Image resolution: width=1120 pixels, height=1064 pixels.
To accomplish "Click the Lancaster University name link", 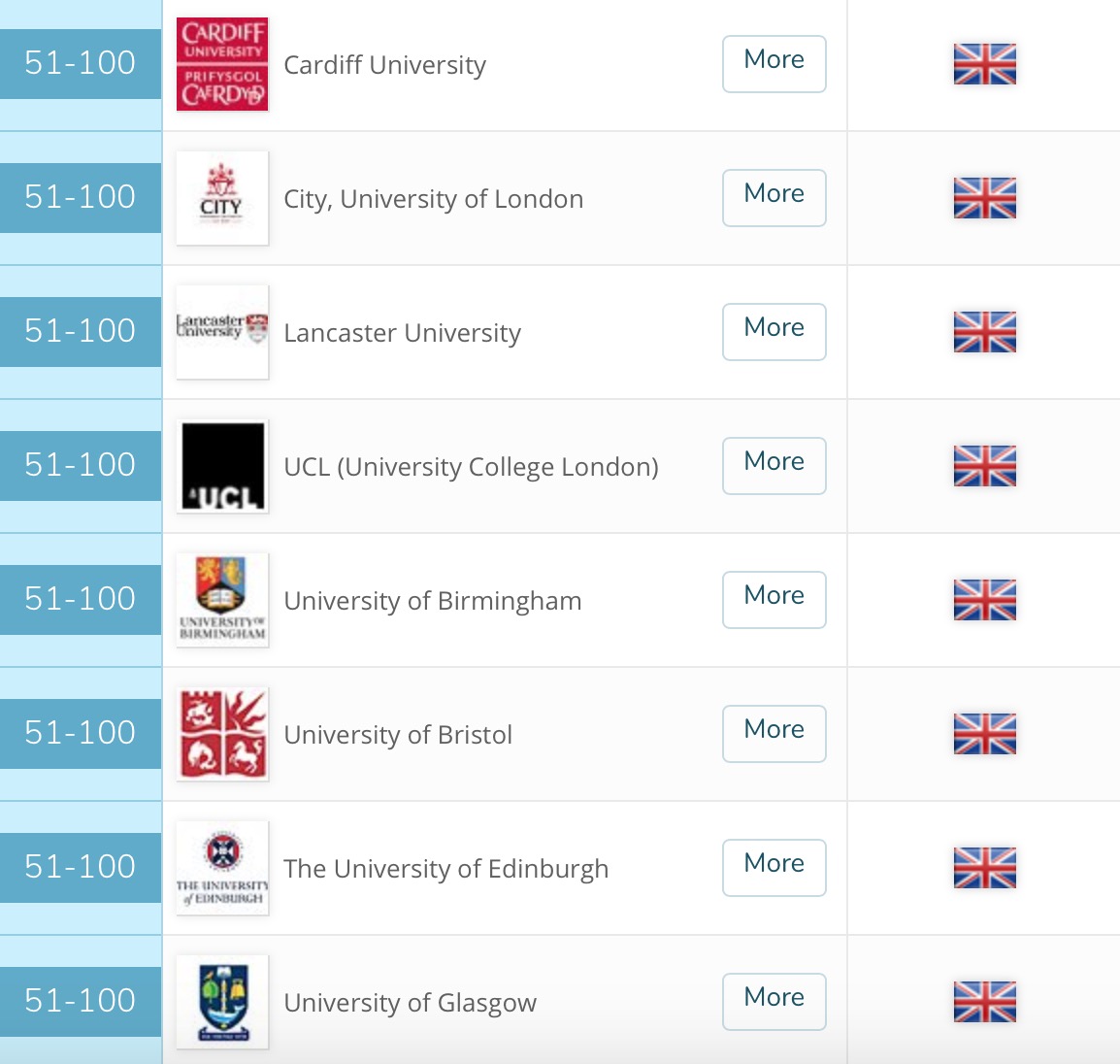I will click(x=402, y=333).
